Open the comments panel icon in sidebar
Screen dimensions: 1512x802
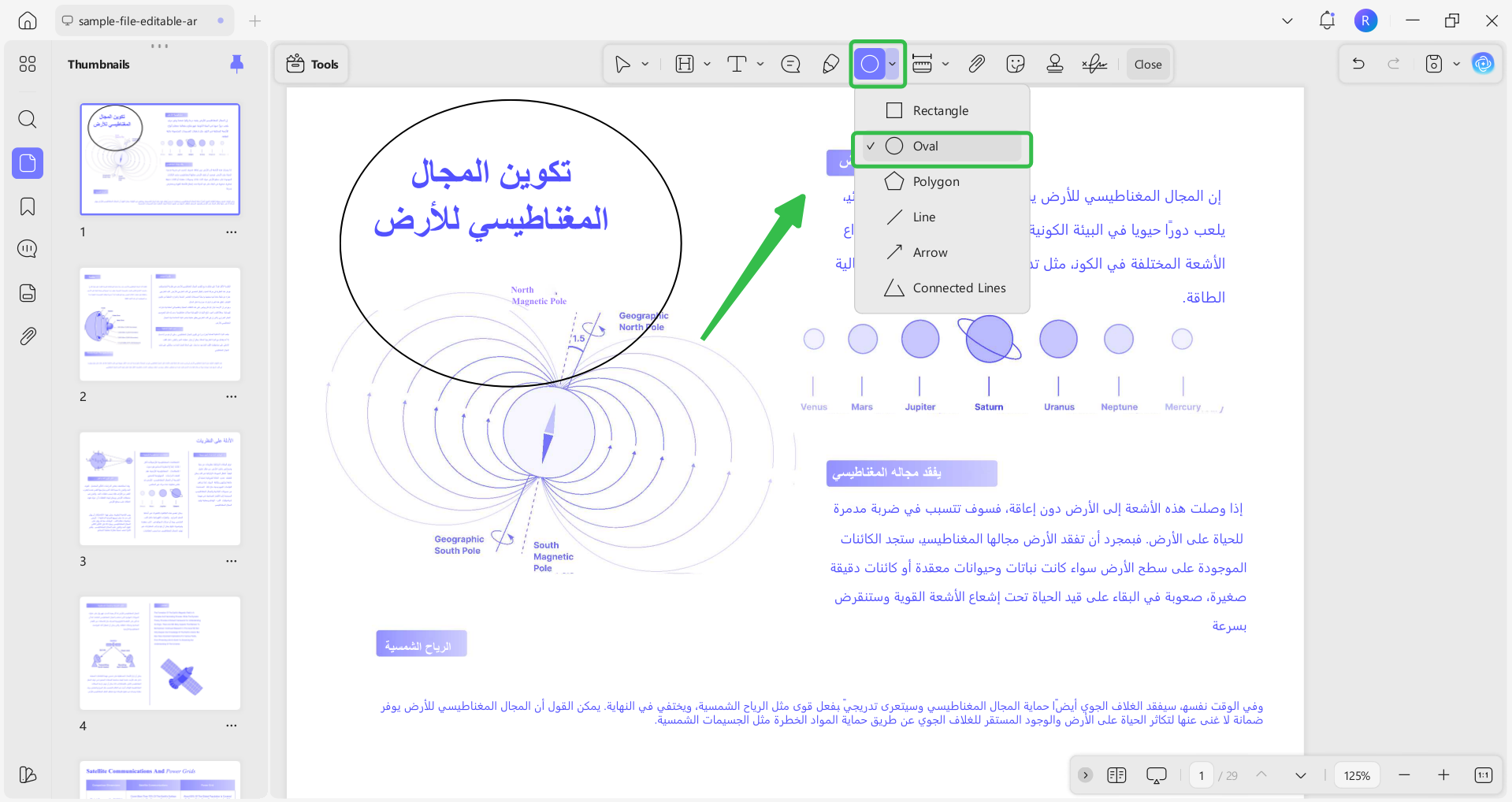click(28, 249)
